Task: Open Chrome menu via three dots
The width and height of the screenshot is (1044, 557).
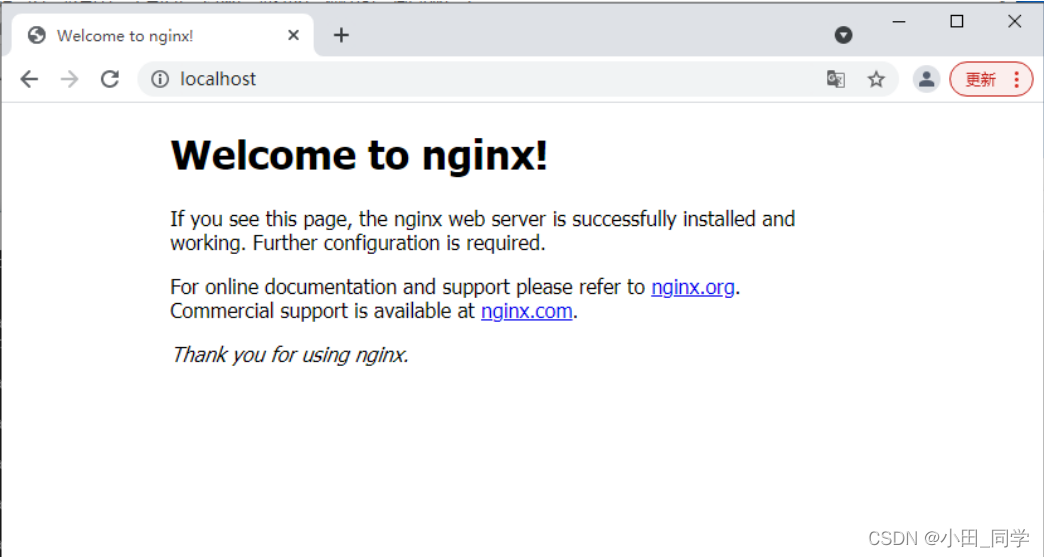Action: pyautogui.click(x=1017, y=79)
